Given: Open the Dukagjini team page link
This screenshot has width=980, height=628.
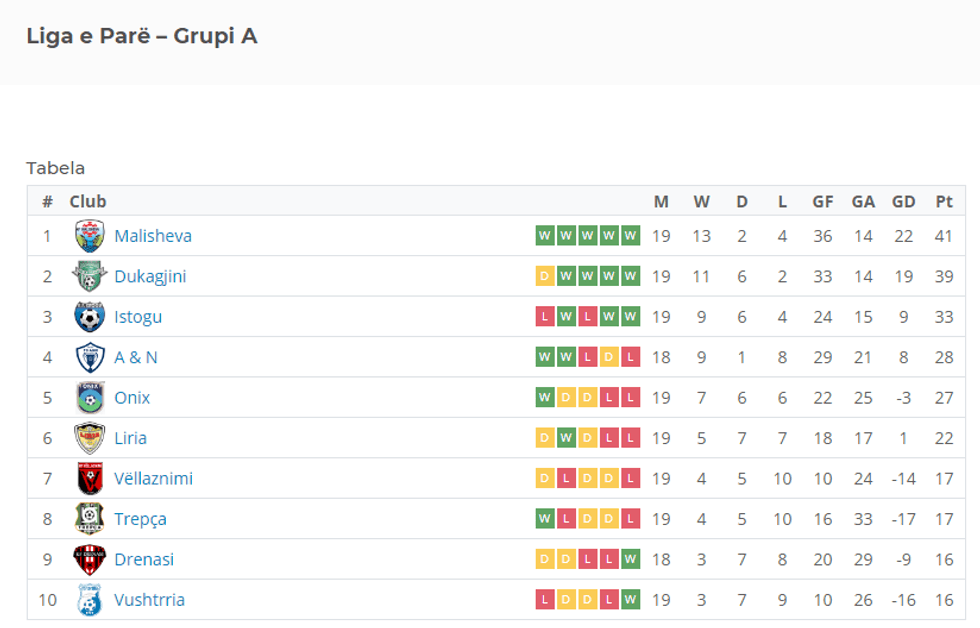Looking at the screenshot, I should point(150,277).
